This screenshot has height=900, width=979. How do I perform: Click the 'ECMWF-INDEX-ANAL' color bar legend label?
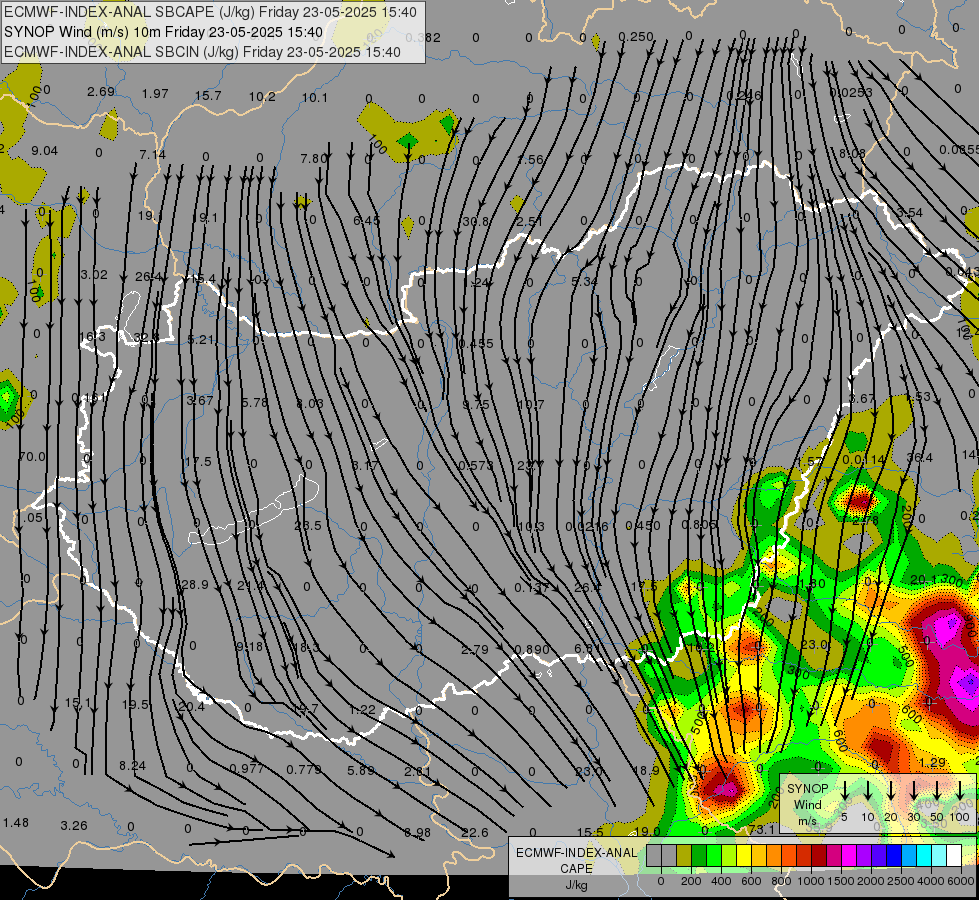click(x=576, y=853)
